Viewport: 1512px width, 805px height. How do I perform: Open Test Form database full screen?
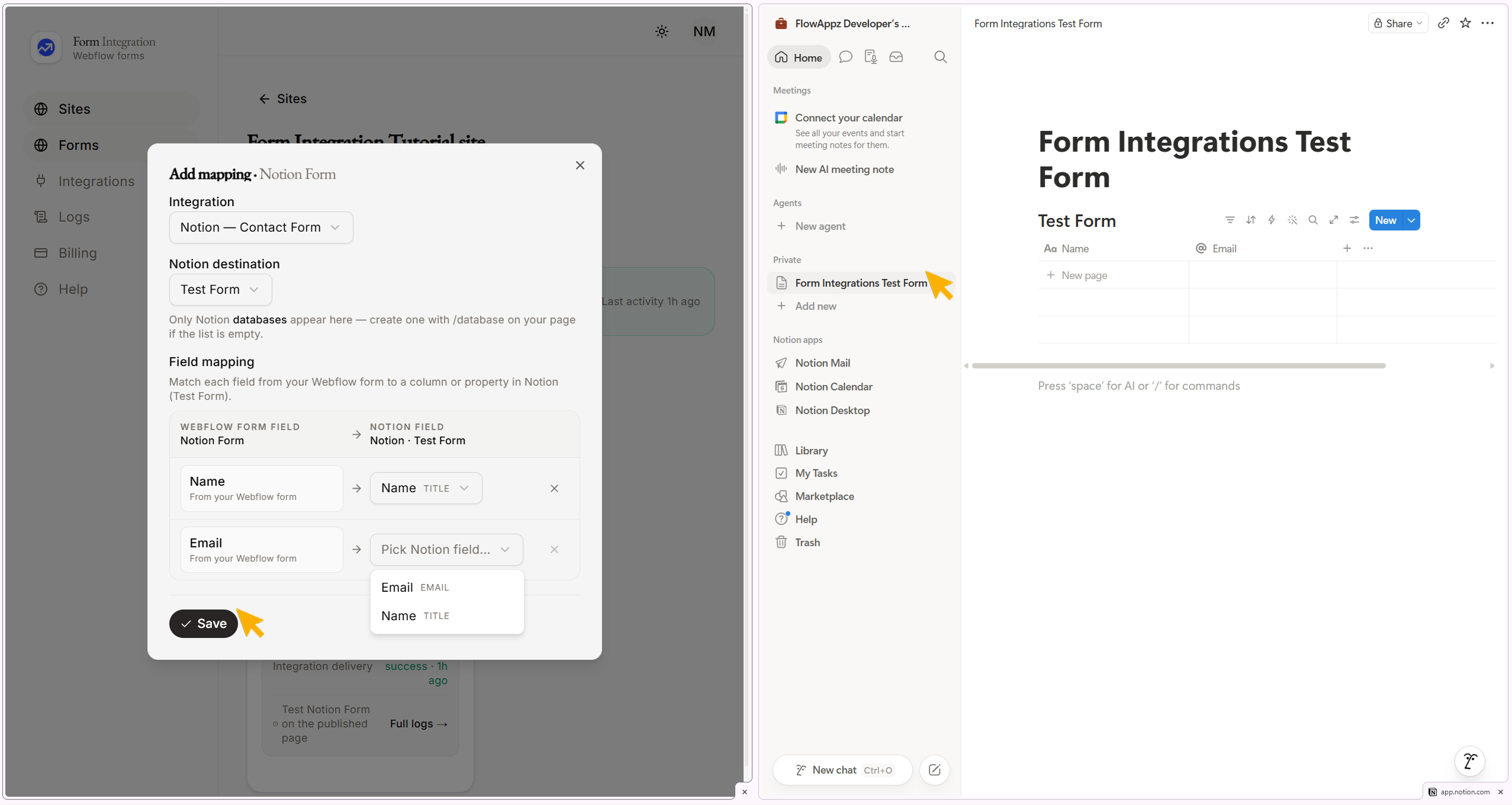[1333, 220]
